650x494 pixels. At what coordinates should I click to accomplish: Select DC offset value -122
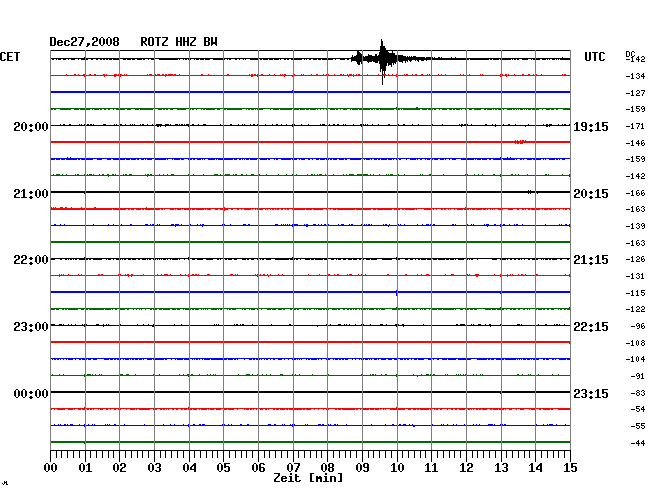635,309
